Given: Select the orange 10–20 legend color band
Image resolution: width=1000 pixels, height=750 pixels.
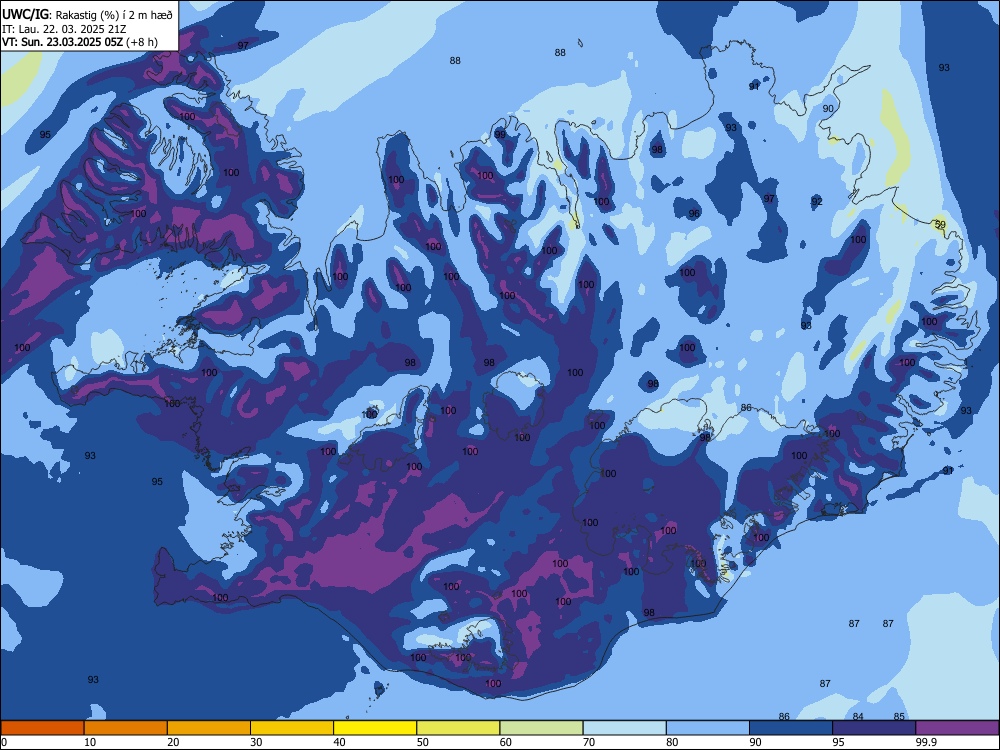Looking at the screenshot, I should 126,728.
